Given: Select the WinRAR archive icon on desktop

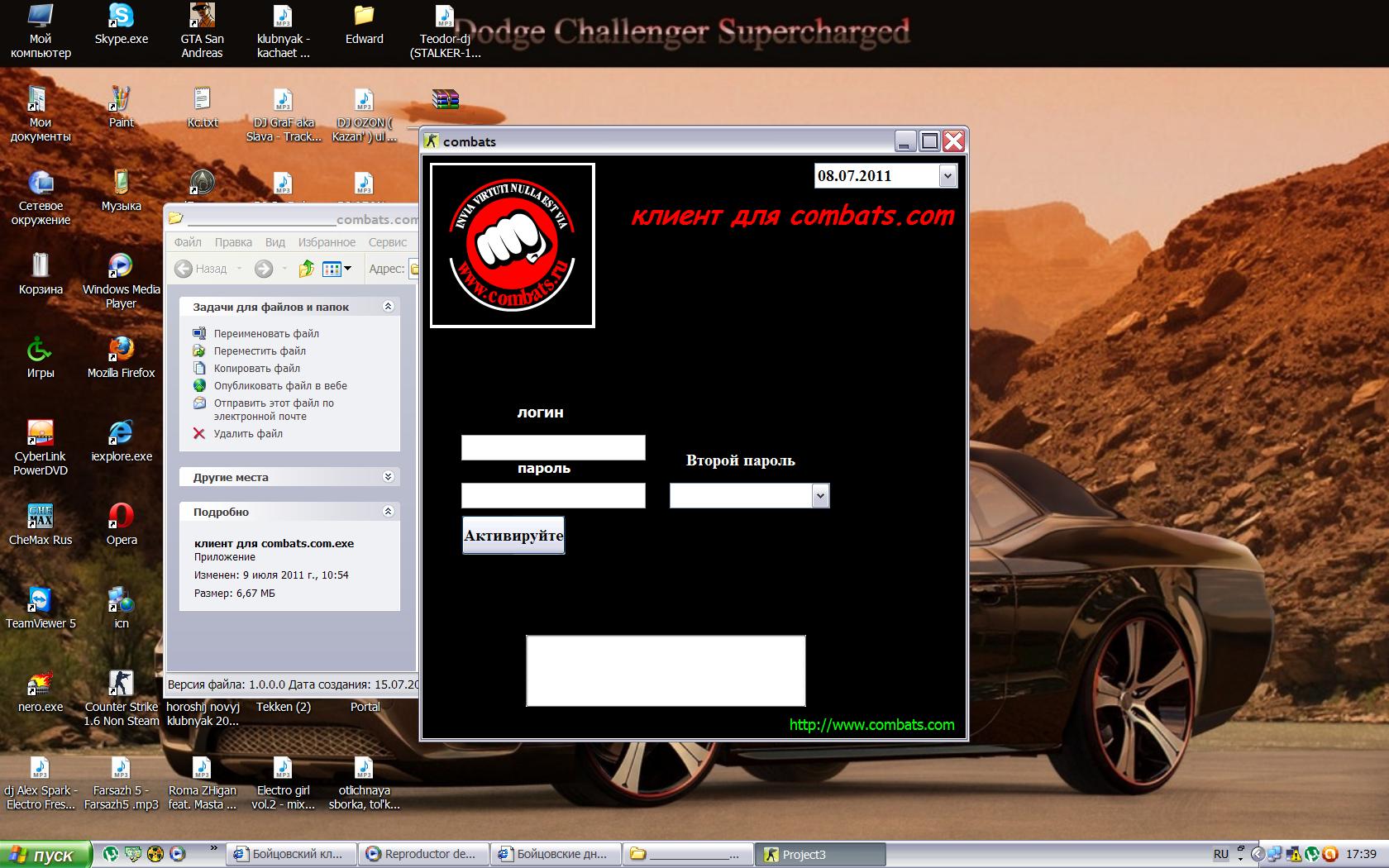Looking at the screenshot, I should 445,100.
